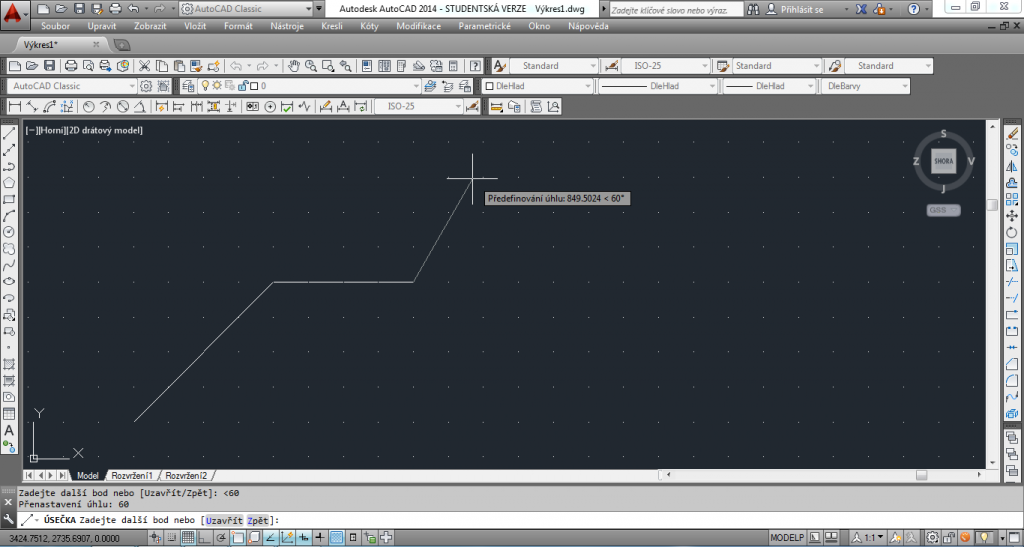1024x547 pixels.
Task: Select the Line tool in Draw toolbar
Action: 9,133
